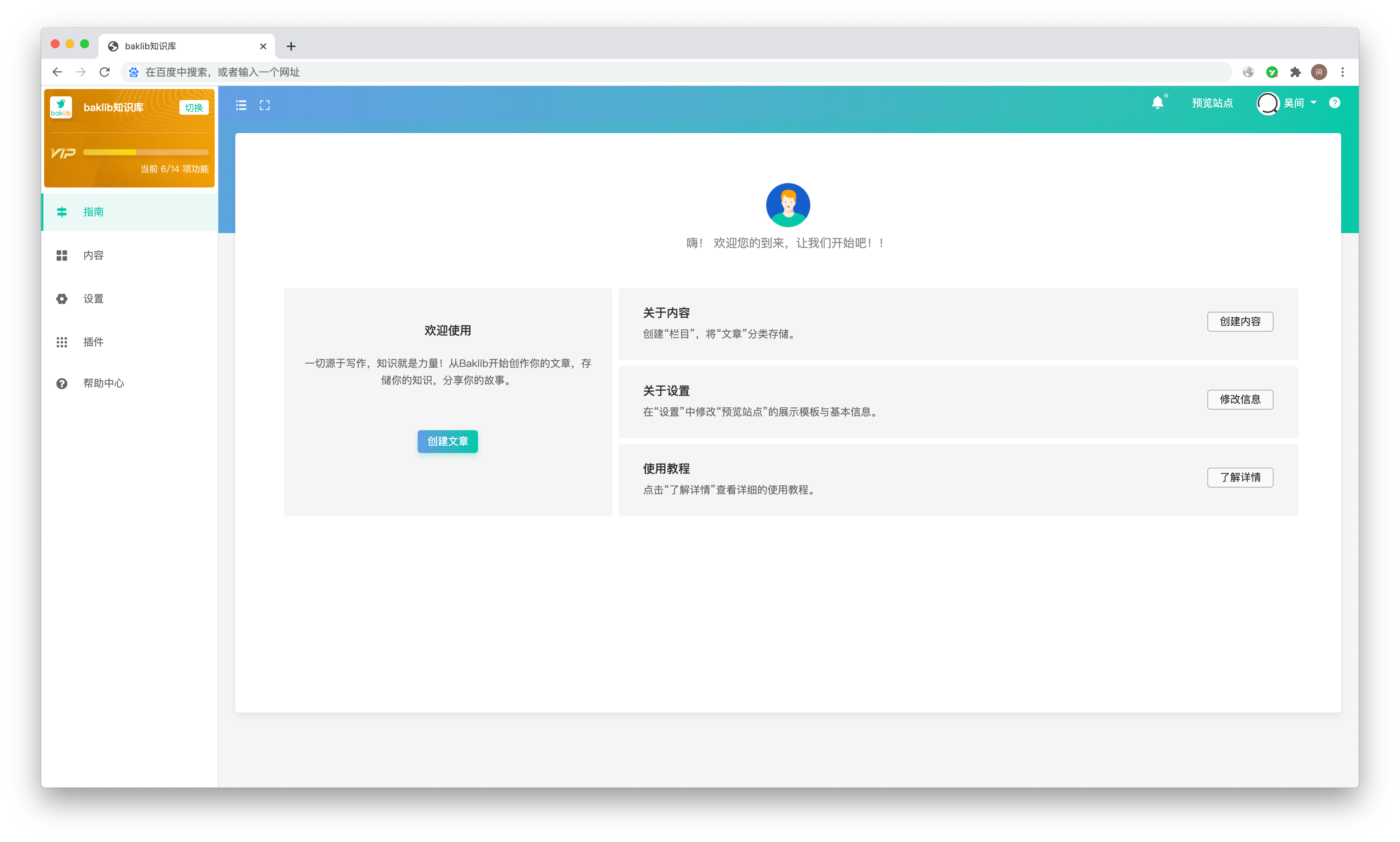Click the VIP feature progress bar

(146, 152)
